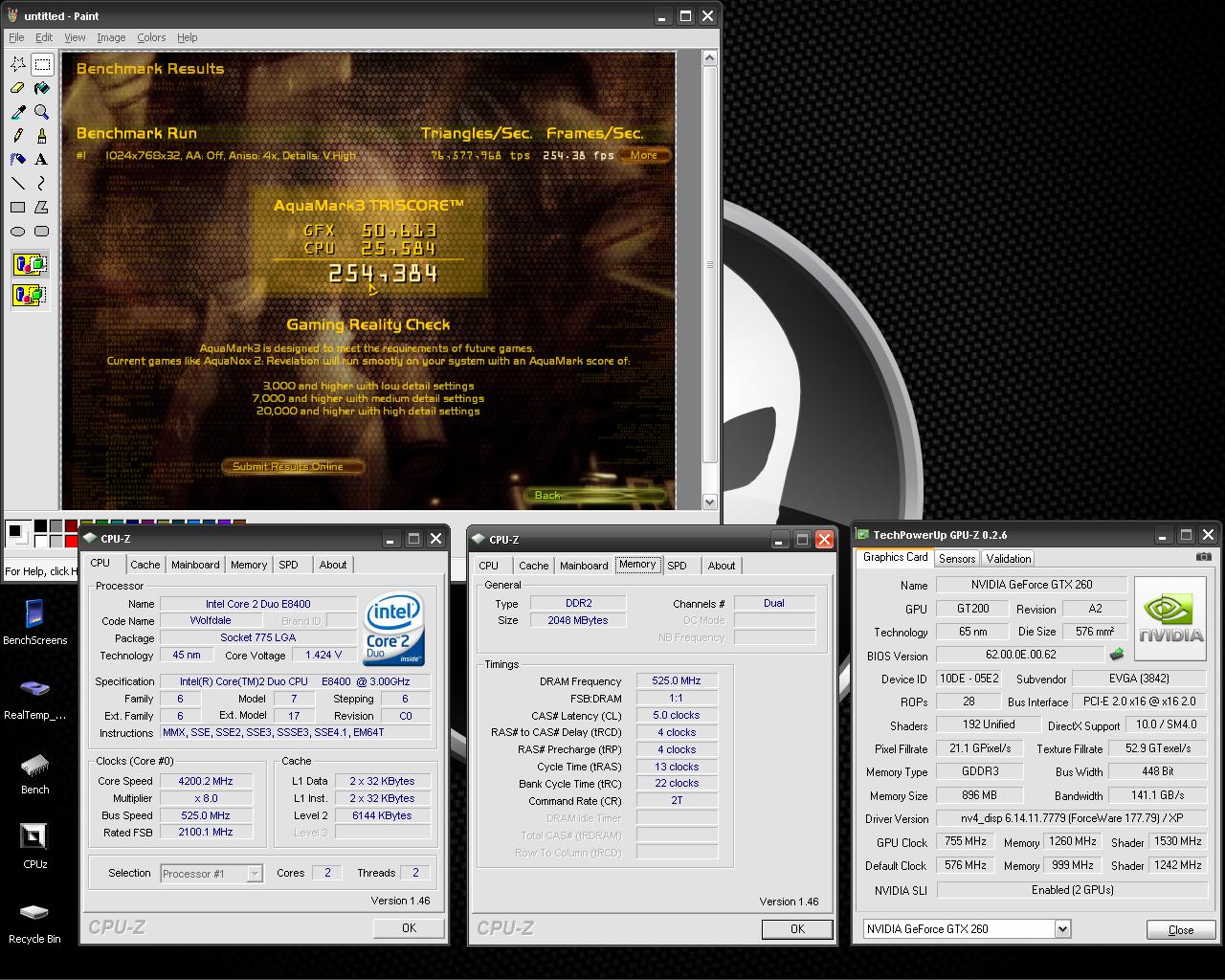Select opaque selection mode option in Paint

pos(30,264)
